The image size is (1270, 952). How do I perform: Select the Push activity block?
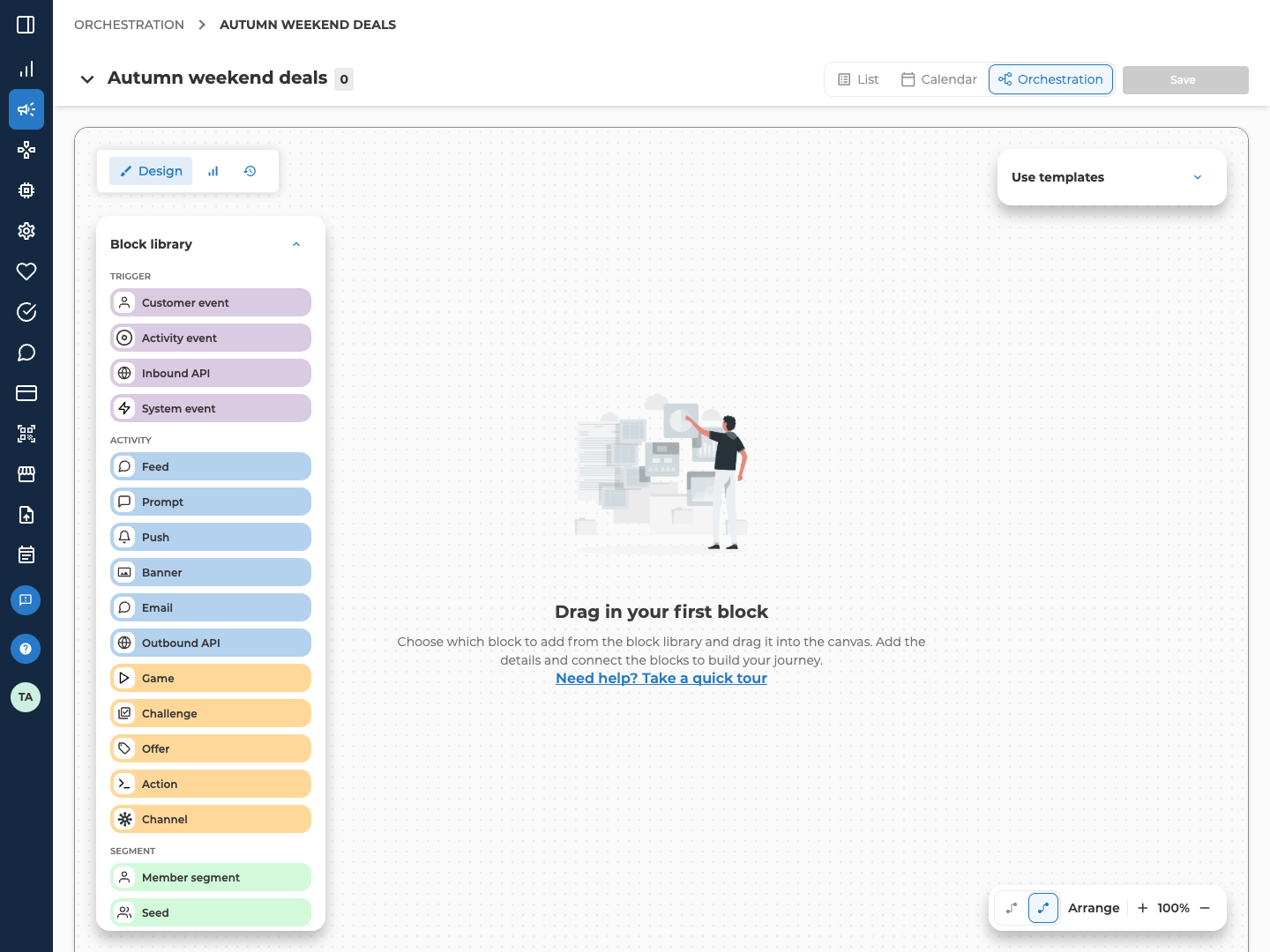tap(211, 537)
